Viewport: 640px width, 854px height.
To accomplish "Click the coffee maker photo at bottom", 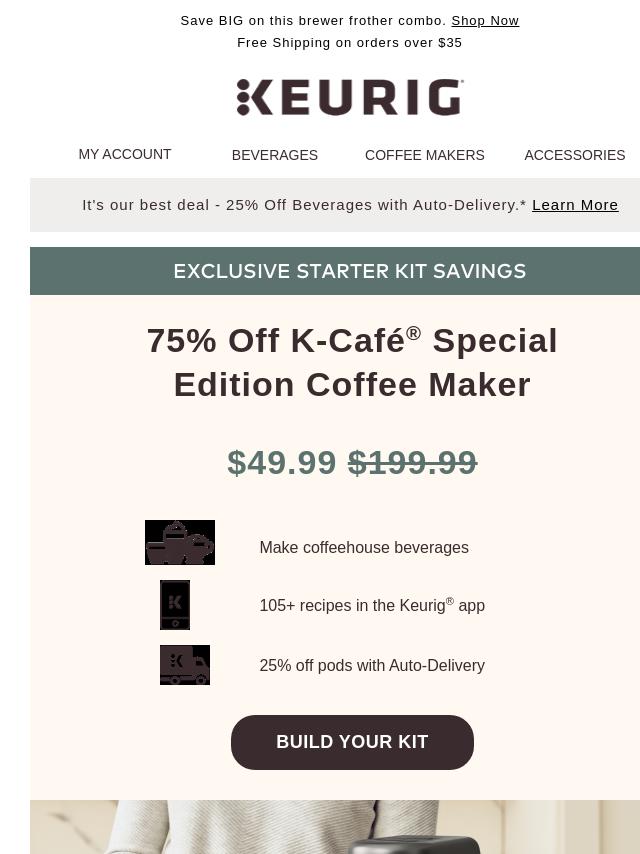I will tap(335, 827).
